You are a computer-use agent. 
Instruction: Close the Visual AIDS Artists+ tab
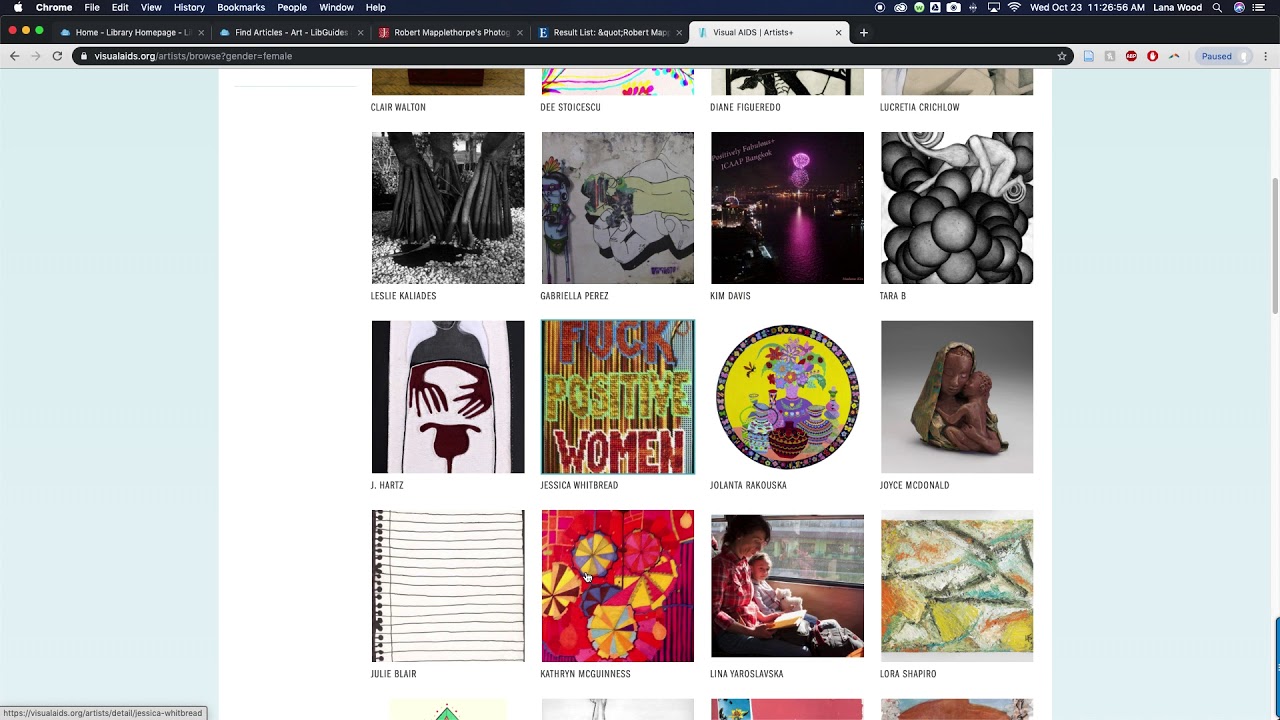838,32
